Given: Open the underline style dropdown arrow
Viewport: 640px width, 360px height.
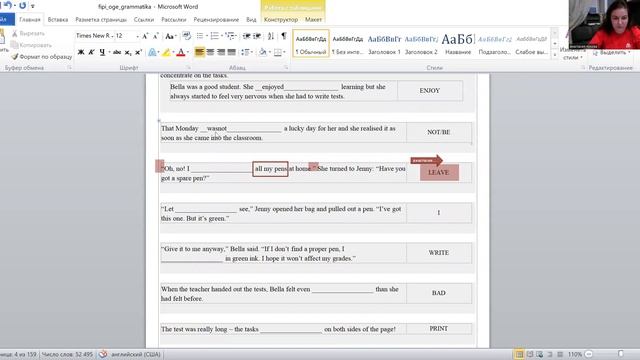Looking at the screenshot, I should click(x=109, y=52).
